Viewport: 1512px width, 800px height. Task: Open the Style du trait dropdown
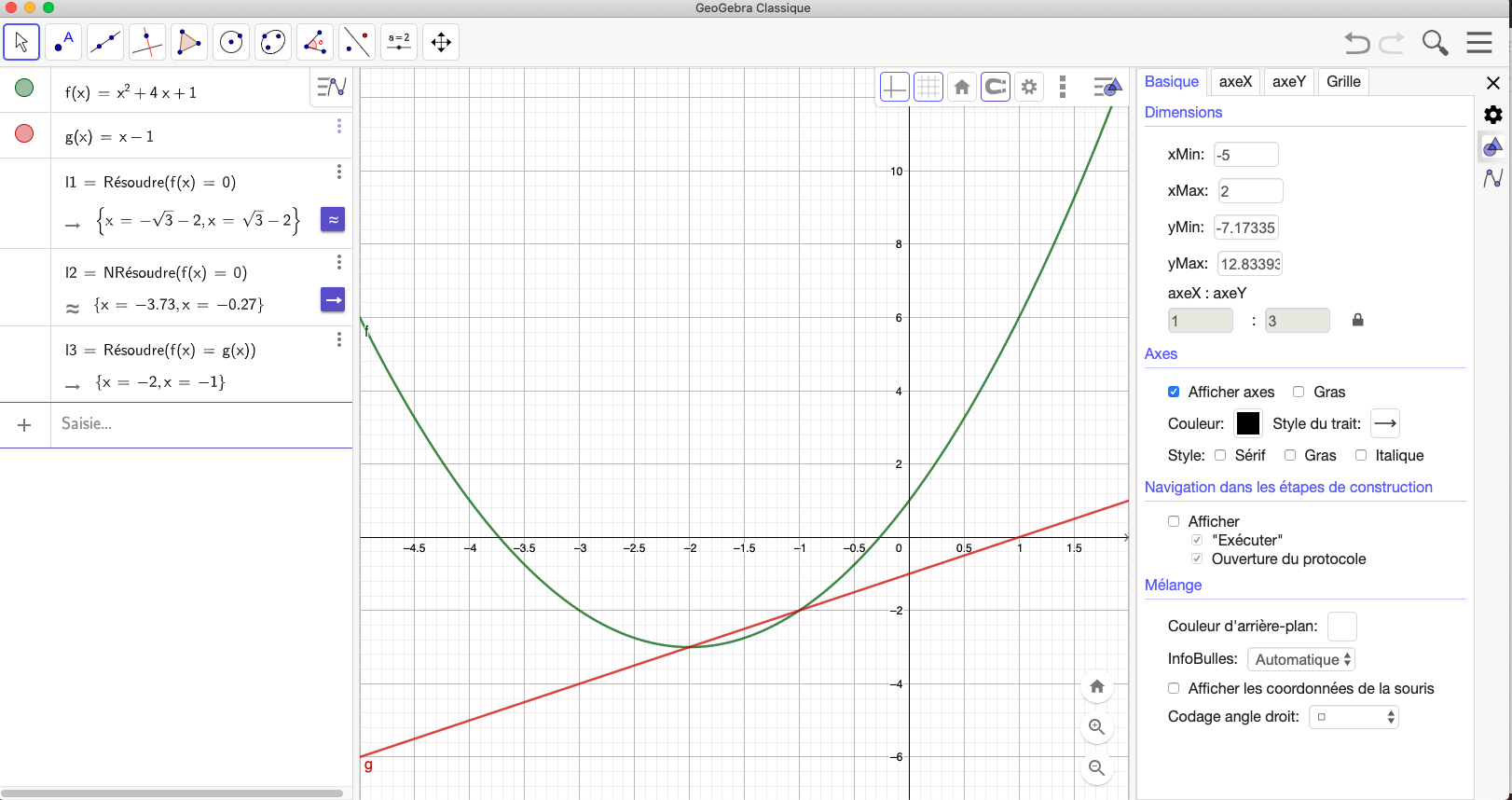[1385, 423]
